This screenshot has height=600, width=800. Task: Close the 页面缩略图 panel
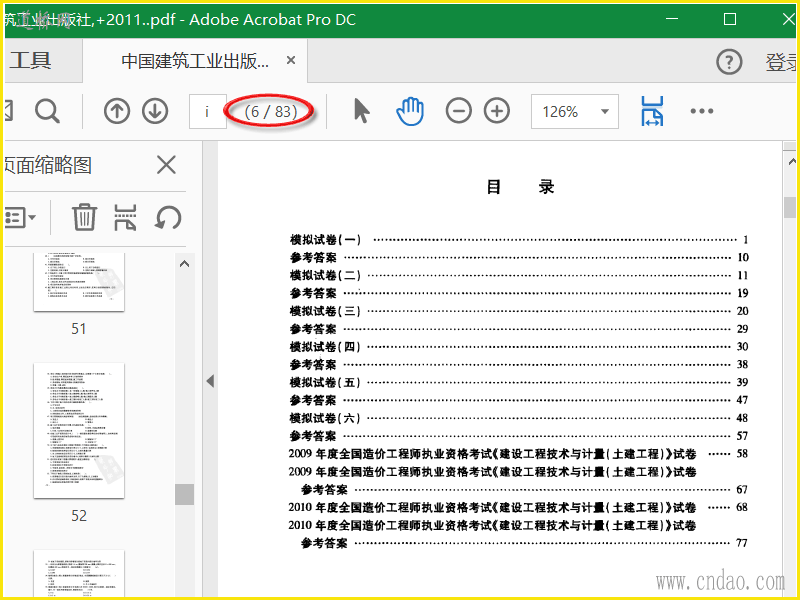tap(166, 165)
